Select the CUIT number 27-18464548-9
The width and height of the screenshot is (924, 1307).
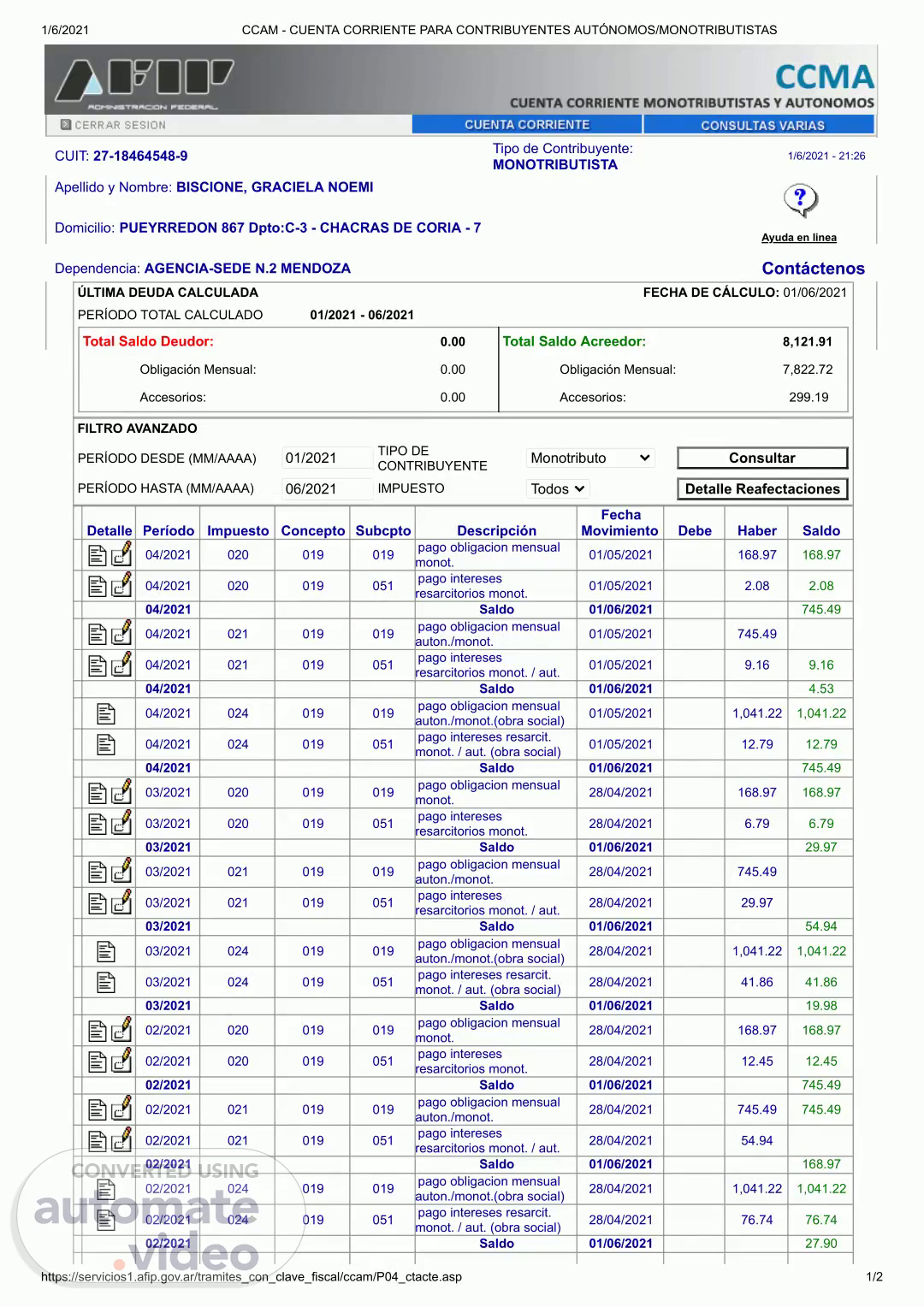coord(140,157)
